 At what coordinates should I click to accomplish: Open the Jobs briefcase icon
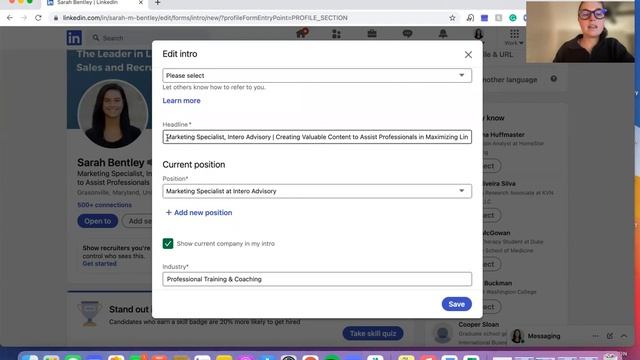372,33
